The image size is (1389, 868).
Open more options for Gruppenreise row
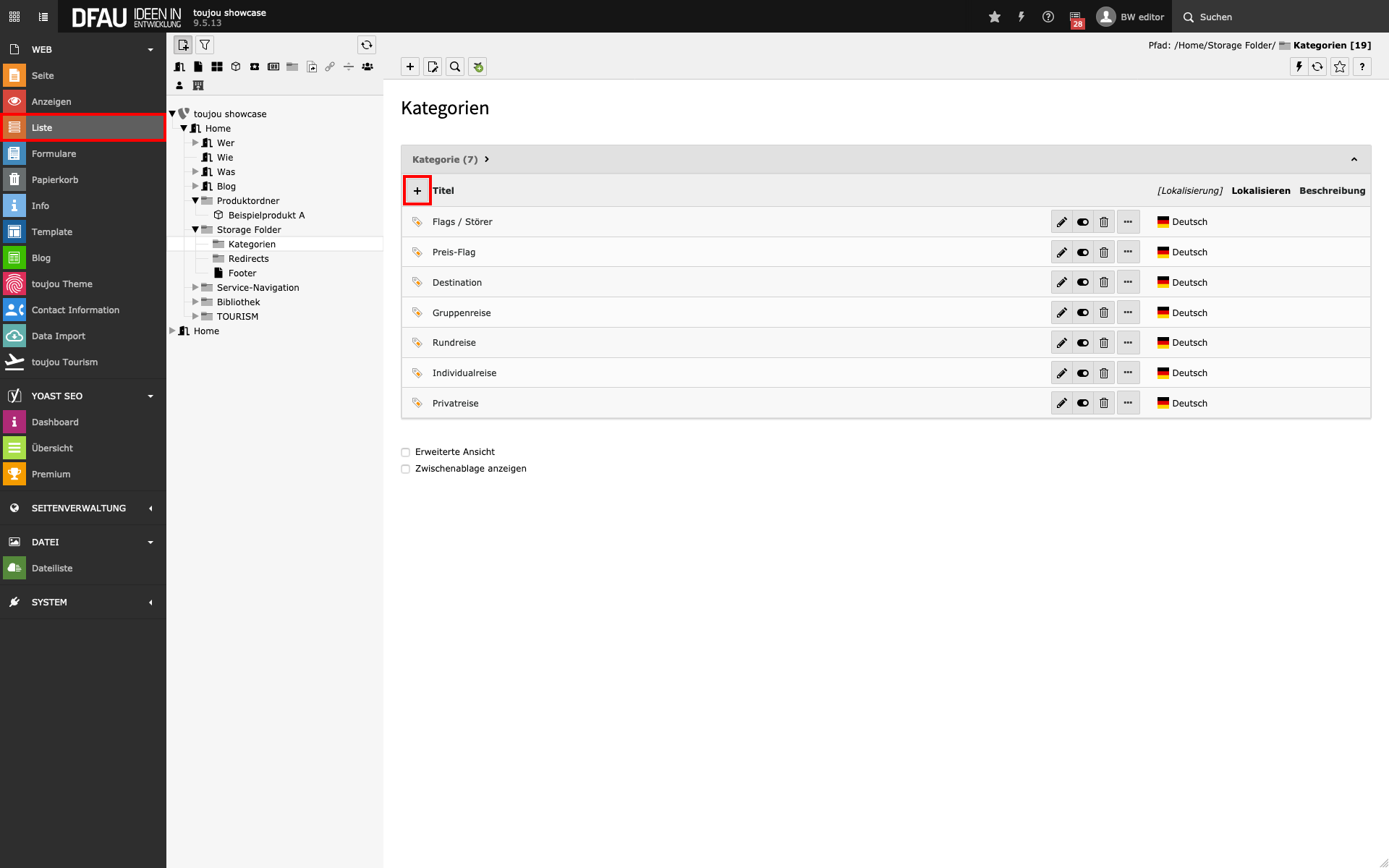pyautogui.click(x=1128, y=313)
